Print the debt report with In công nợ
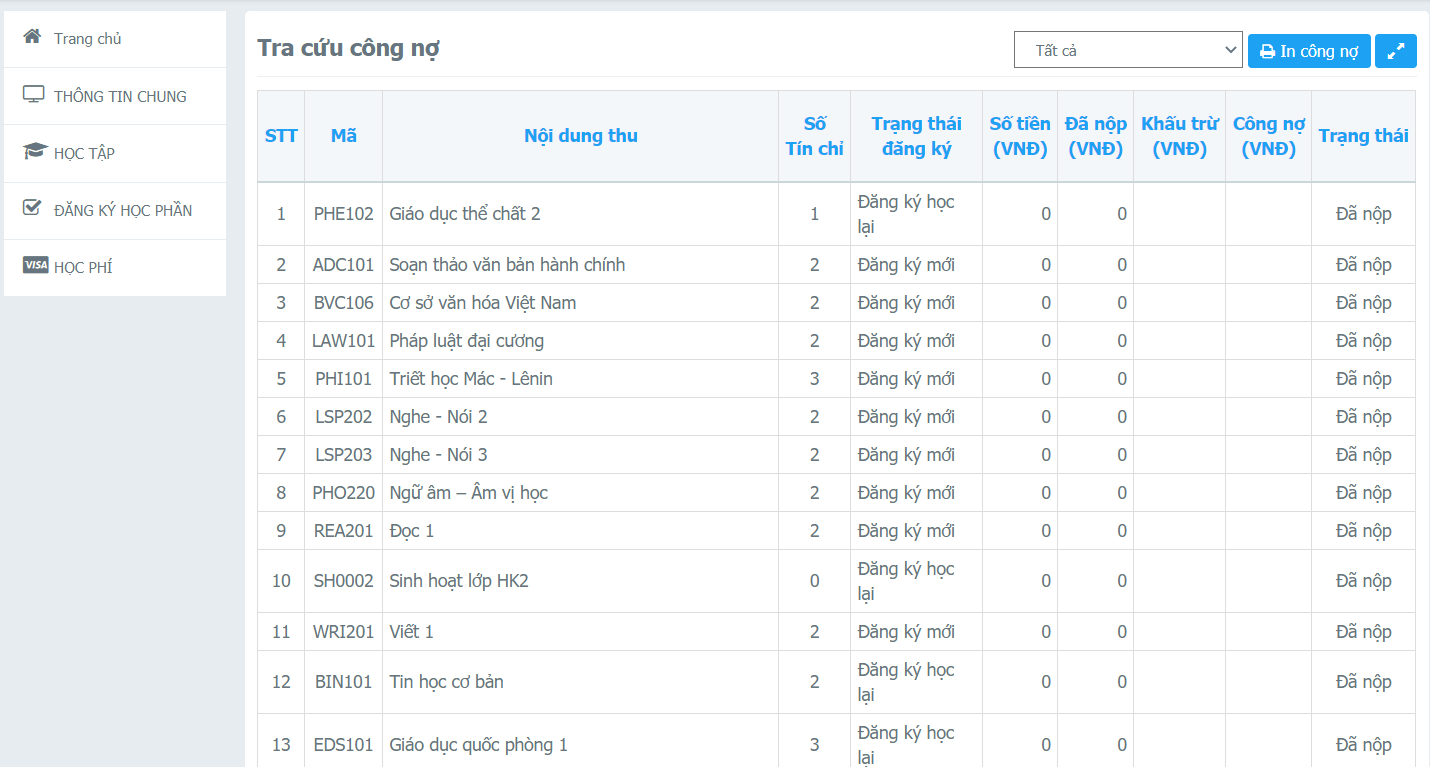Image resolution: width=1430 pixels, height=767 pixels. (1308, 51)
